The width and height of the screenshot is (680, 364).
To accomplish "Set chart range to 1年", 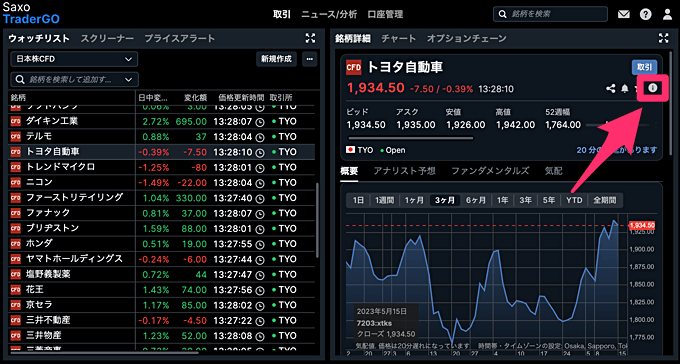I will tap(502, 200).
